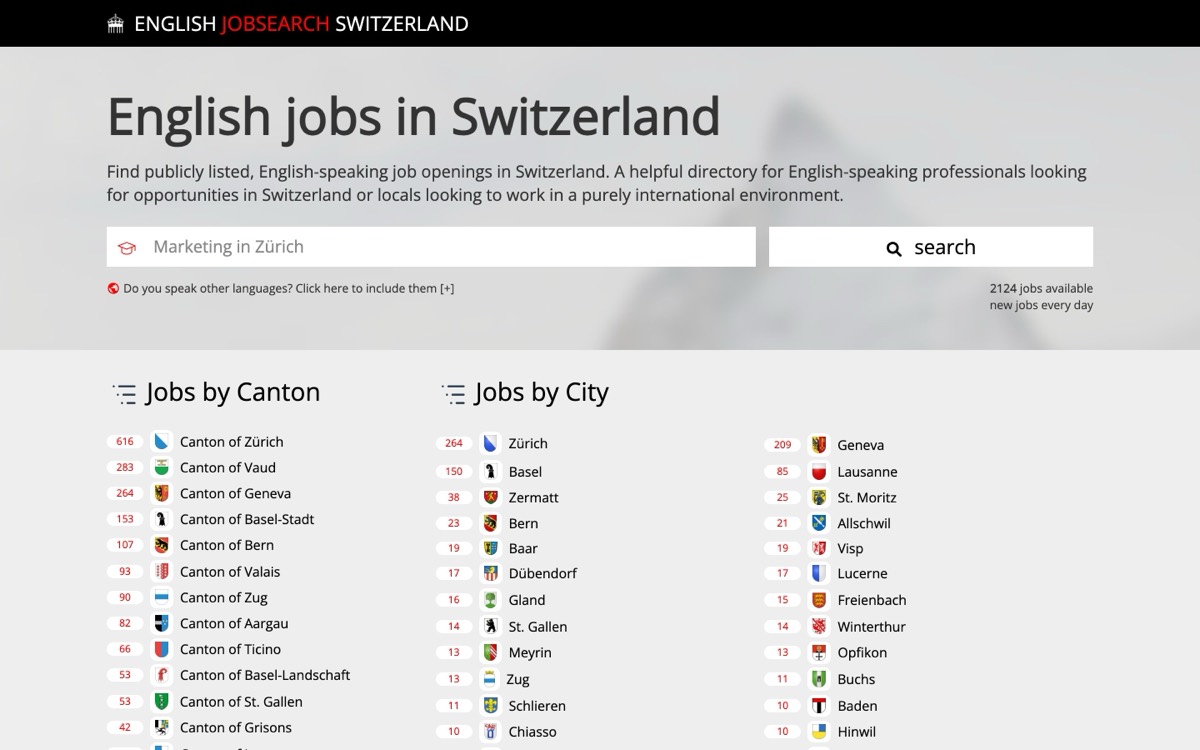Click Canton of Ticino crest icon
This screenshot has height=750, width=1200.
click(x=161, y=649)
